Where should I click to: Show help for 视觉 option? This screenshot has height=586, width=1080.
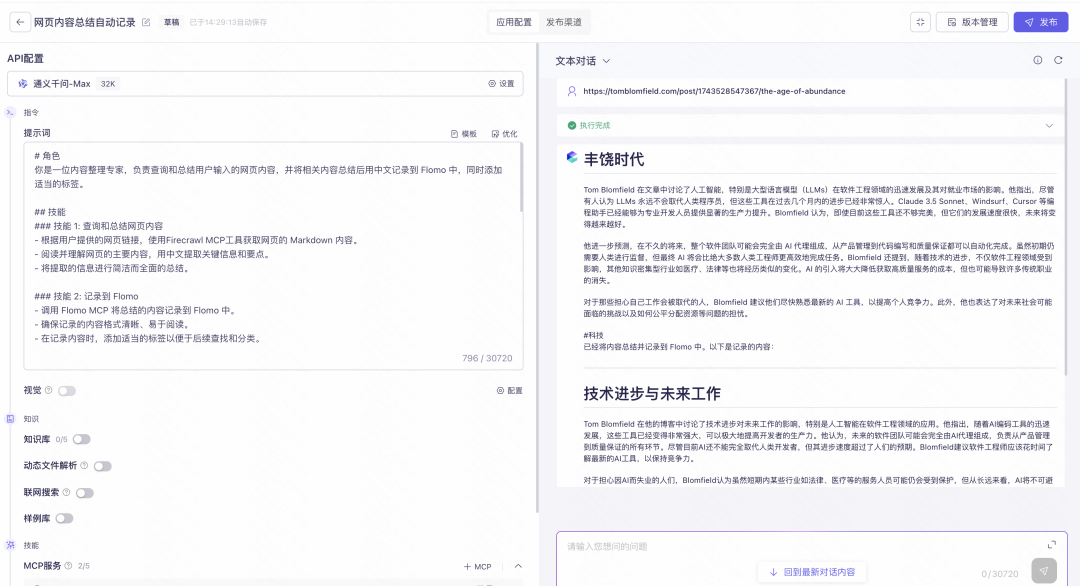coord(48,390)
